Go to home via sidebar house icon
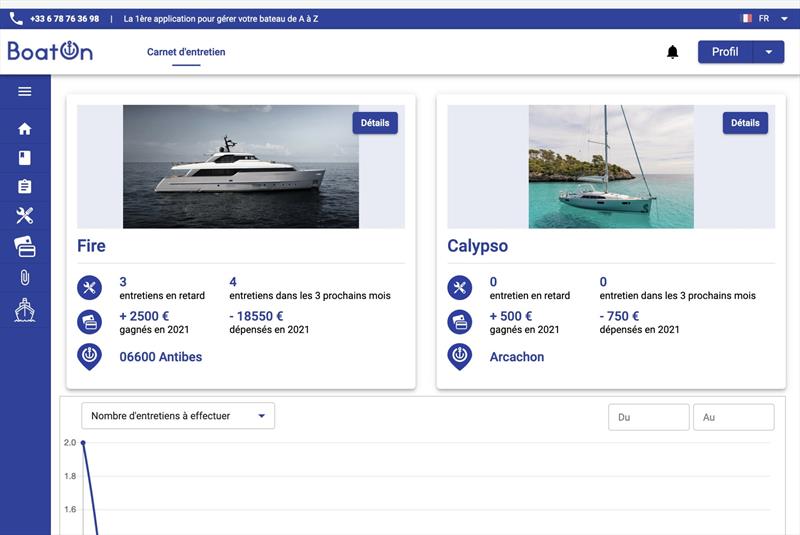The height and width of the screenshot is (535, 800). point(24,129)
